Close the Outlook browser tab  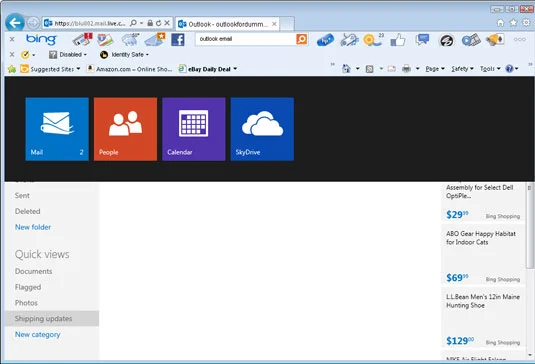[x=274, y=24]
